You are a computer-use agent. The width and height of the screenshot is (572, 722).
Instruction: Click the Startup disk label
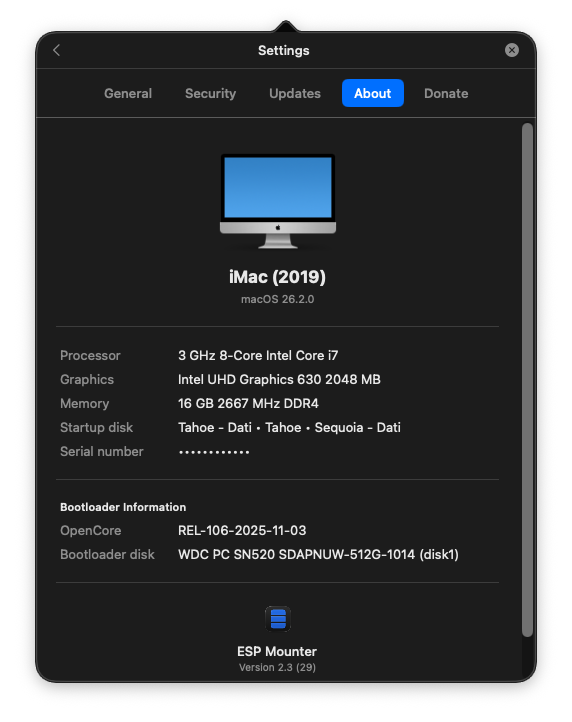point(97,427)
